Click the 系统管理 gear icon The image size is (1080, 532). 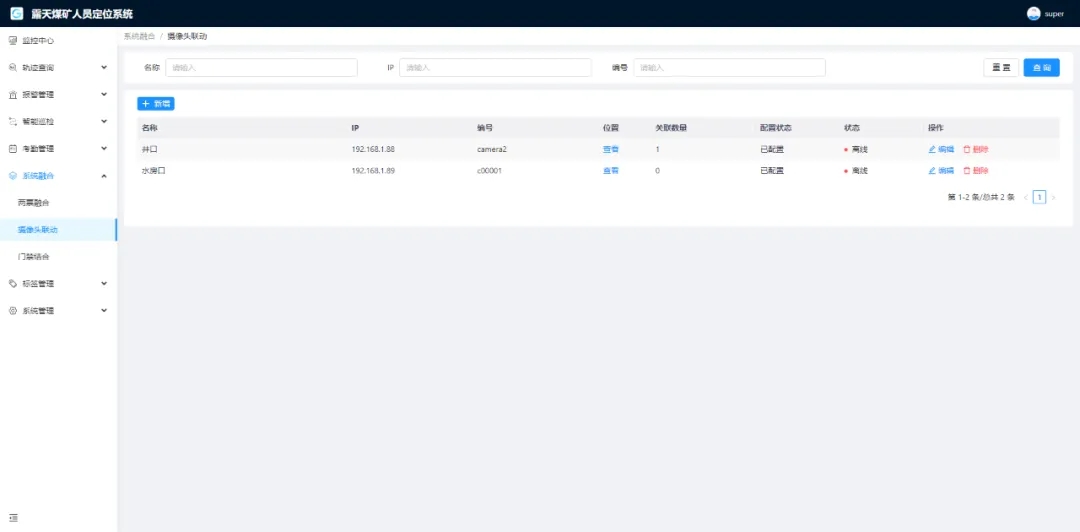click(x=12, y=311)
